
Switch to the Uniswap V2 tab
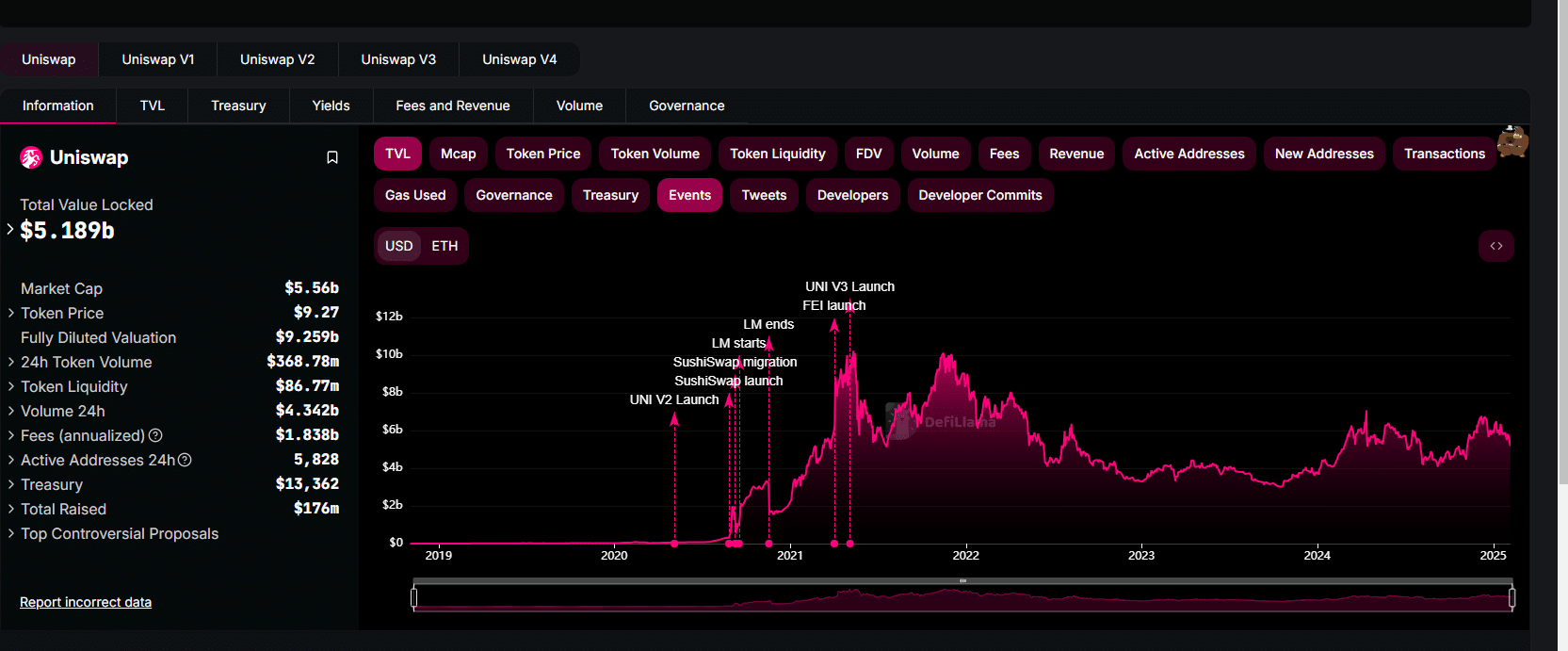tap(278, 59)
